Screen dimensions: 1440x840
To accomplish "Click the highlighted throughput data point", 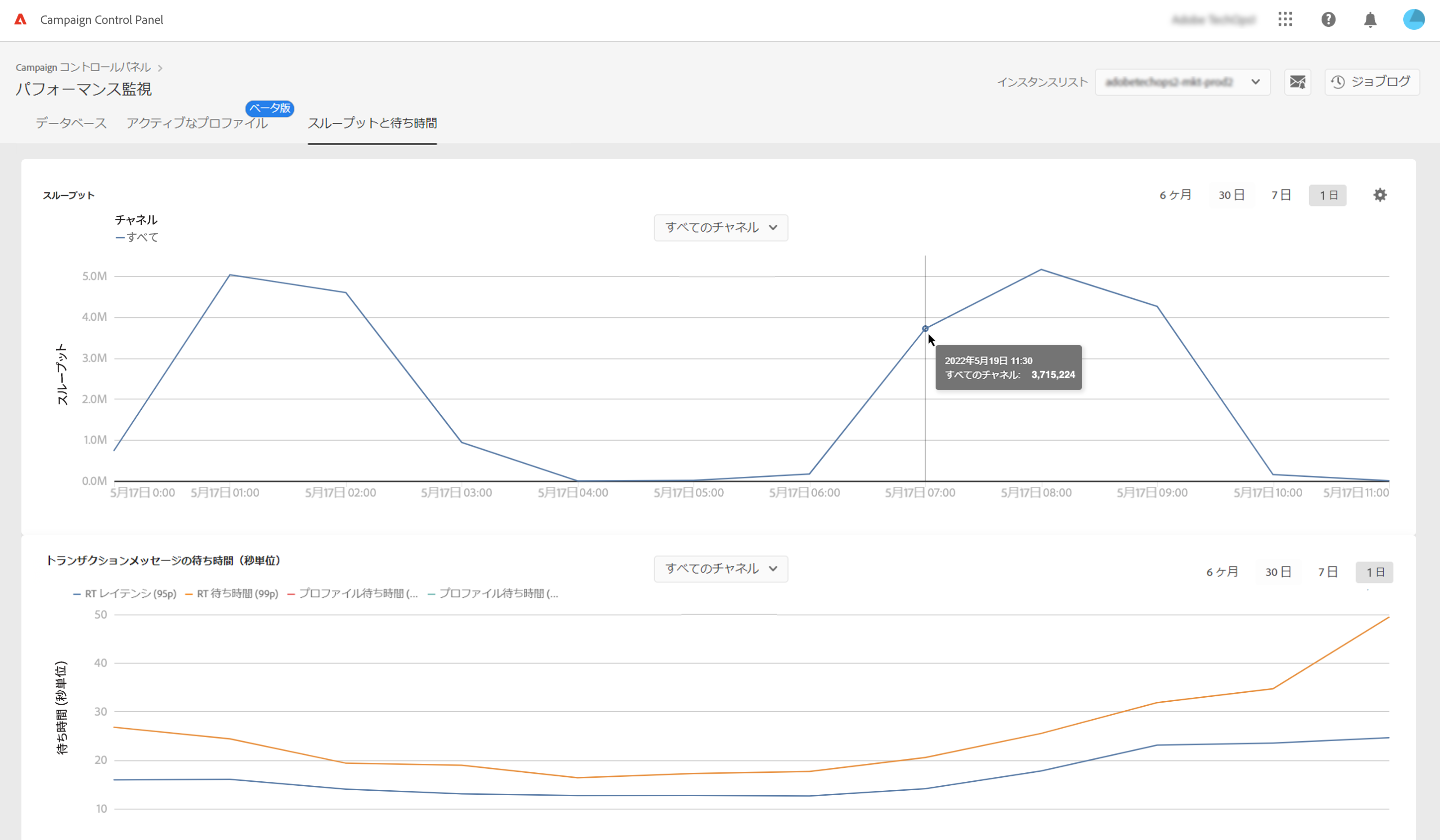I will [925, 329].
